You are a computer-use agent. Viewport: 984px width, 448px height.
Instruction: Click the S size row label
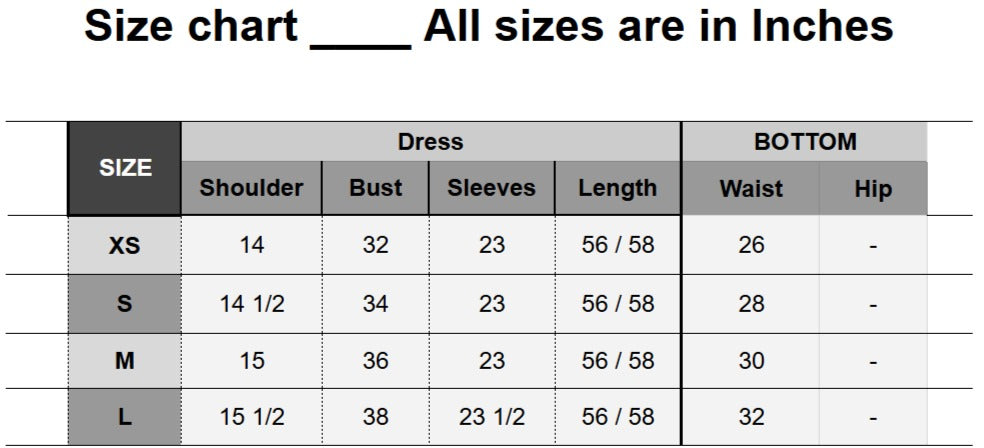125,304
